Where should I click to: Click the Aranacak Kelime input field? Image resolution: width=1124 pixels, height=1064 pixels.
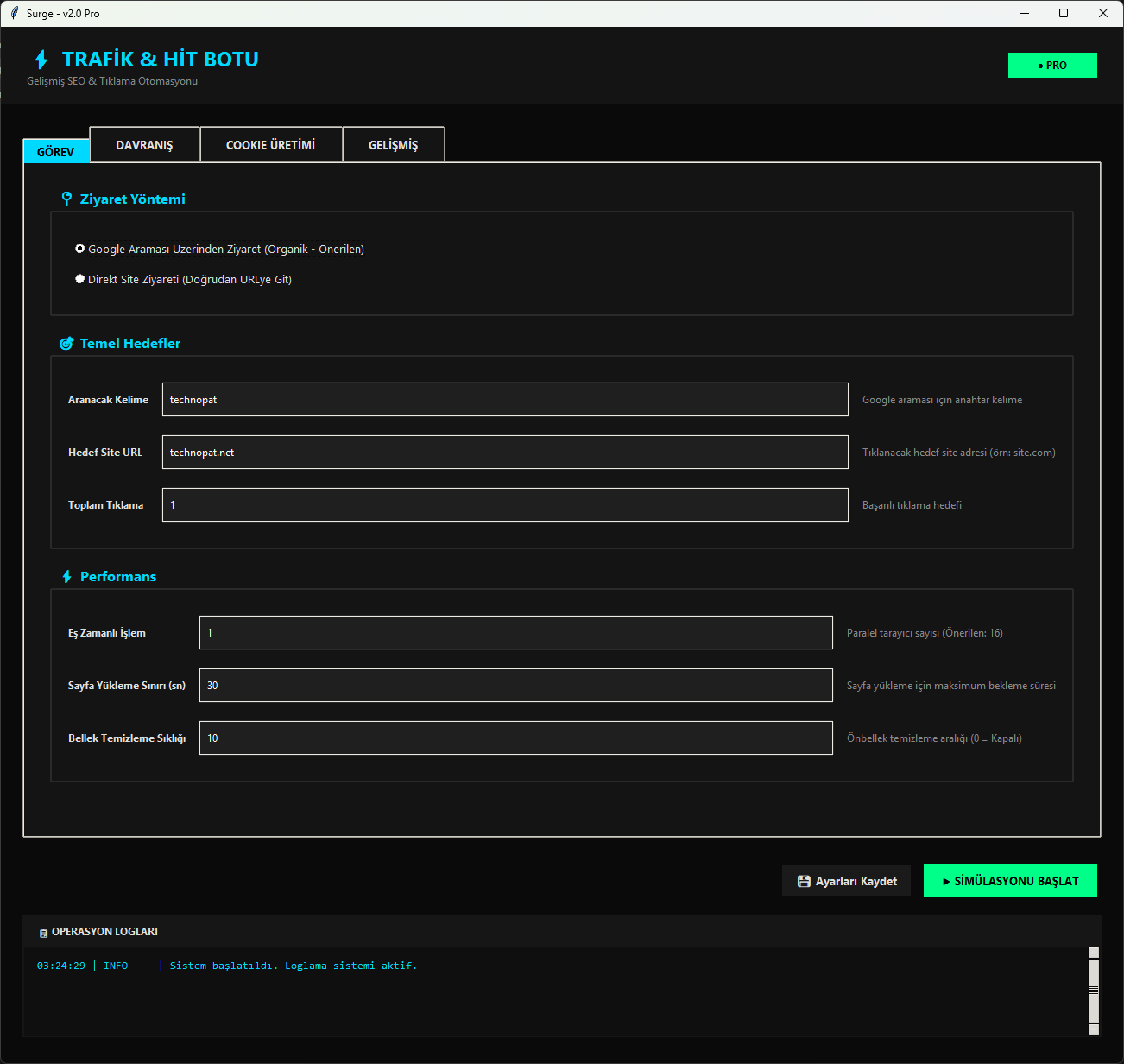point(505,400)
